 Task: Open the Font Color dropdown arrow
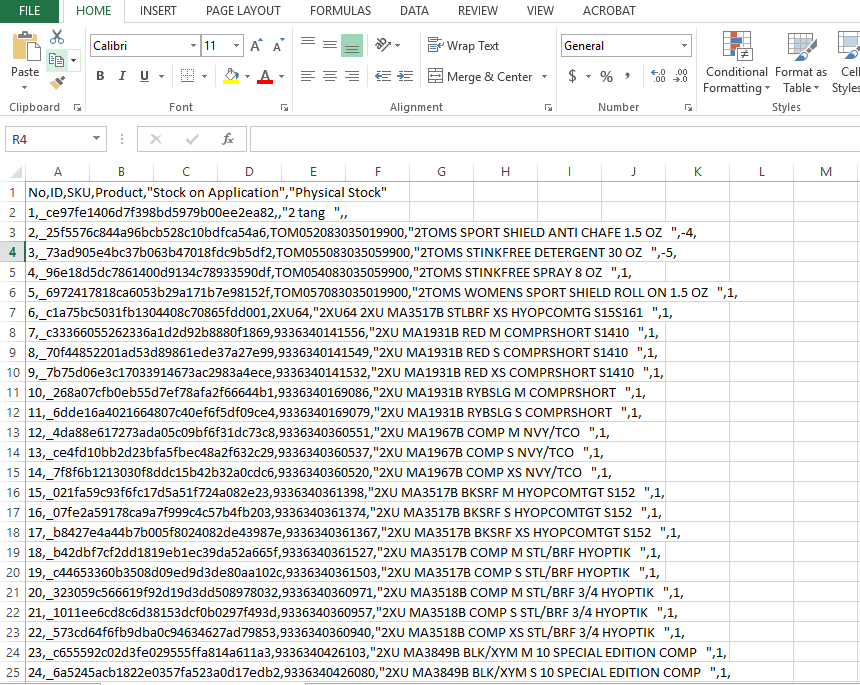(281, 76)
